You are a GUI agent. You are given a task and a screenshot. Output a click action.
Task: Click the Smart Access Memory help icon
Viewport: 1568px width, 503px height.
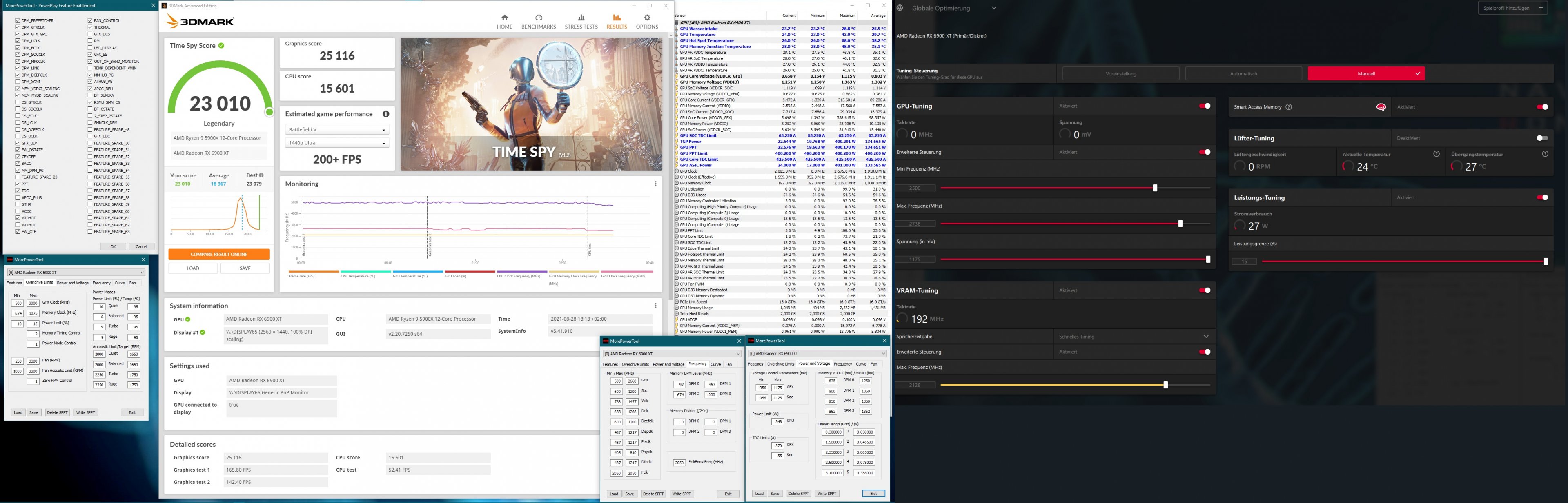(x=1289, y=107)
